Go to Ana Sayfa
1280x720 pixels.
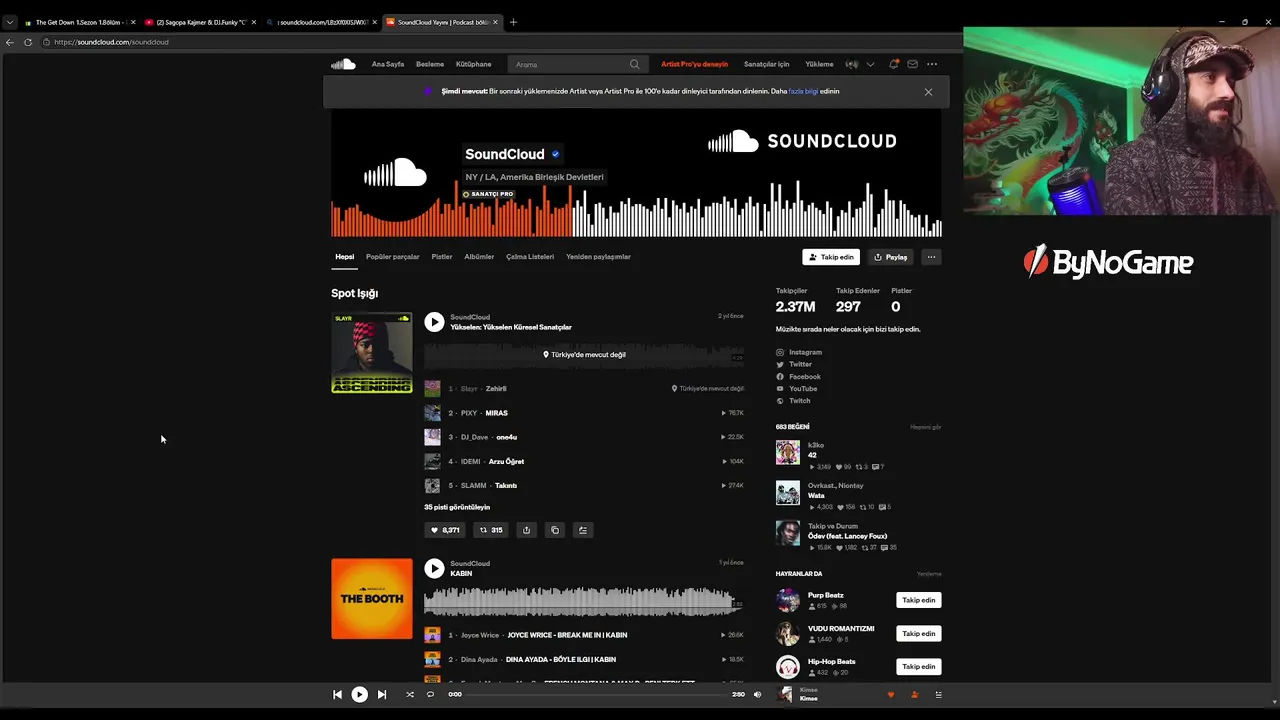(x=388, y=64)
